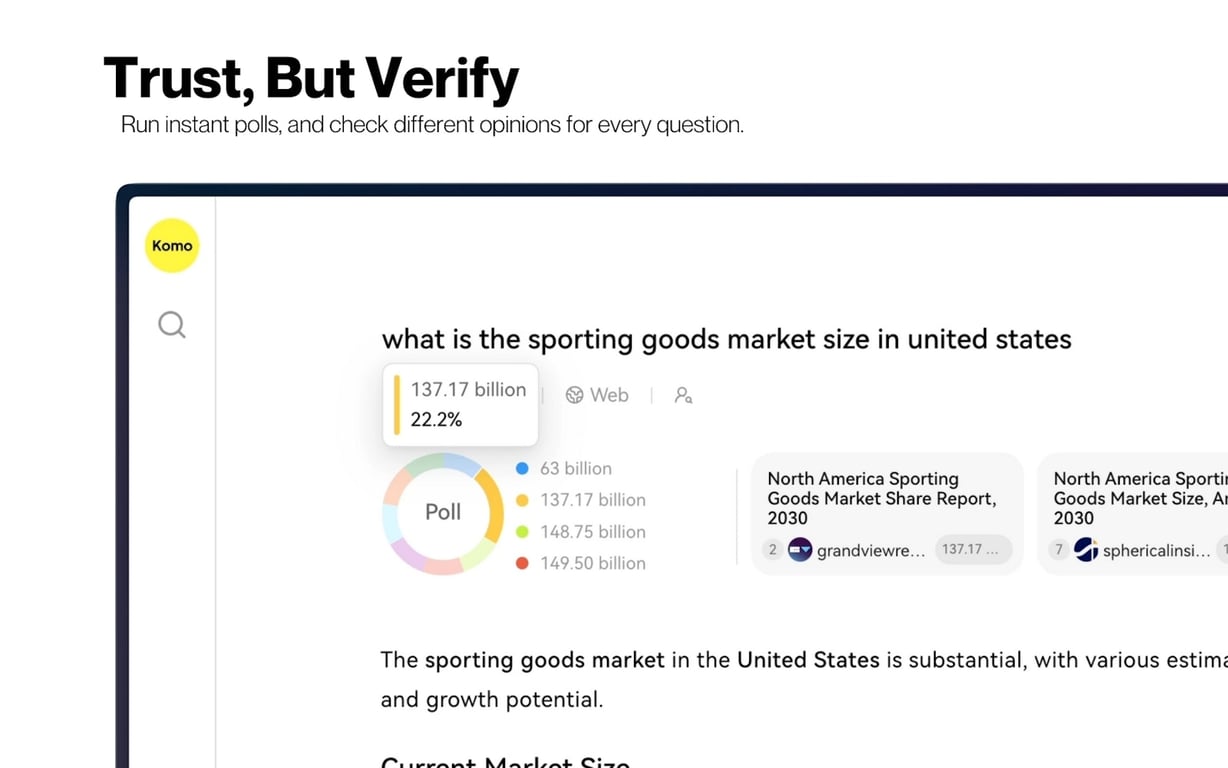The height and width of the screenshot is (768, 1228).
Task: Open North America Sporting Goods Market Share Report
Action: click(881, 498)
